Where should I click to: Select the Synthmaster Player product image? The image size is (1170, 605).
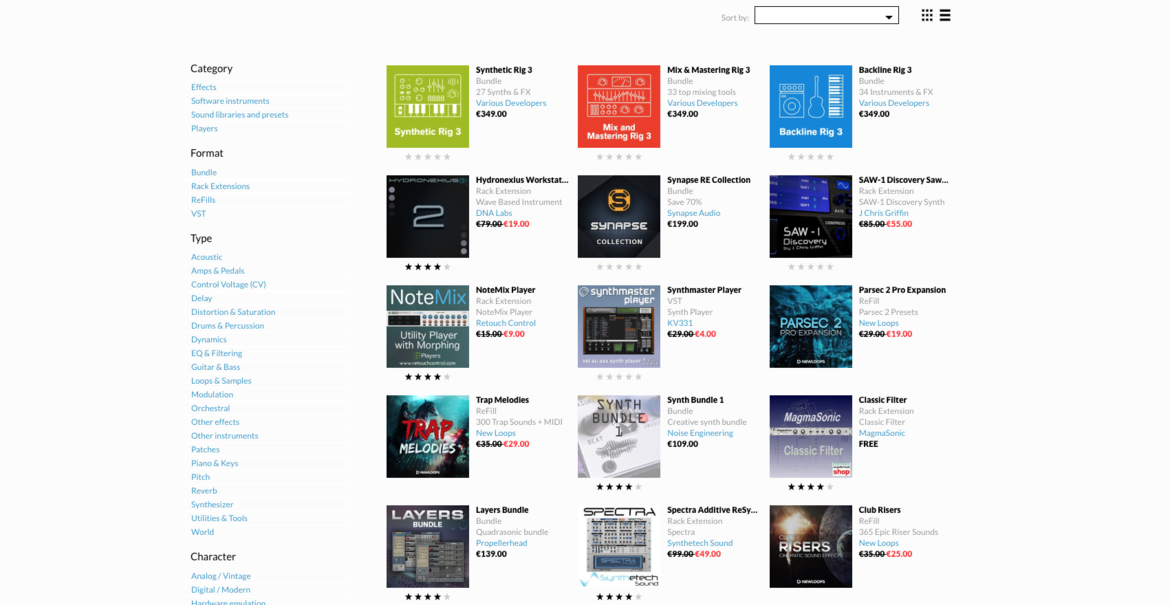(x=619, y=326)
